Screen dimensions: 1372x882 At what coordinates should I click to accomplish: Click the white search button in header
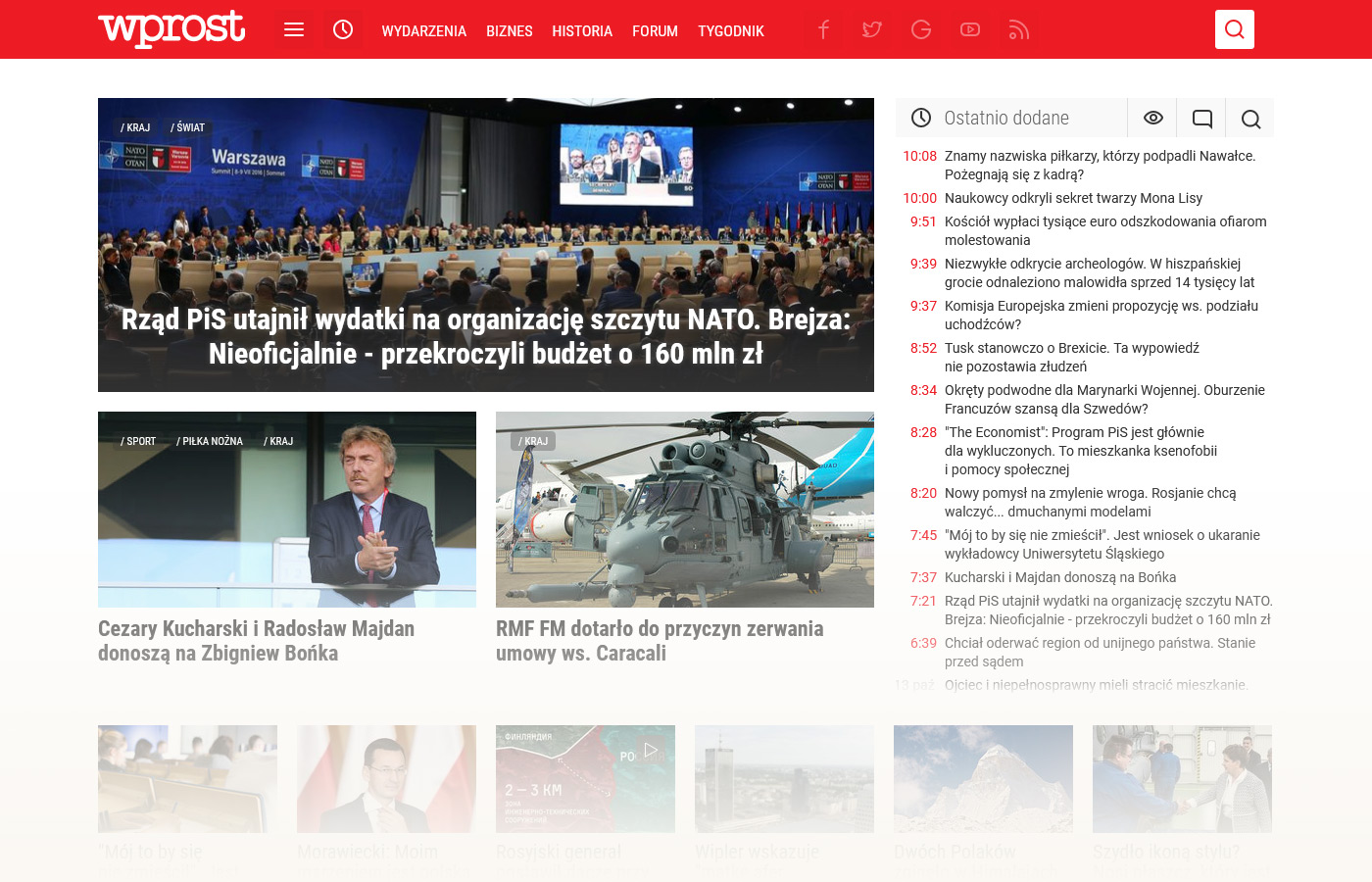1235,29
